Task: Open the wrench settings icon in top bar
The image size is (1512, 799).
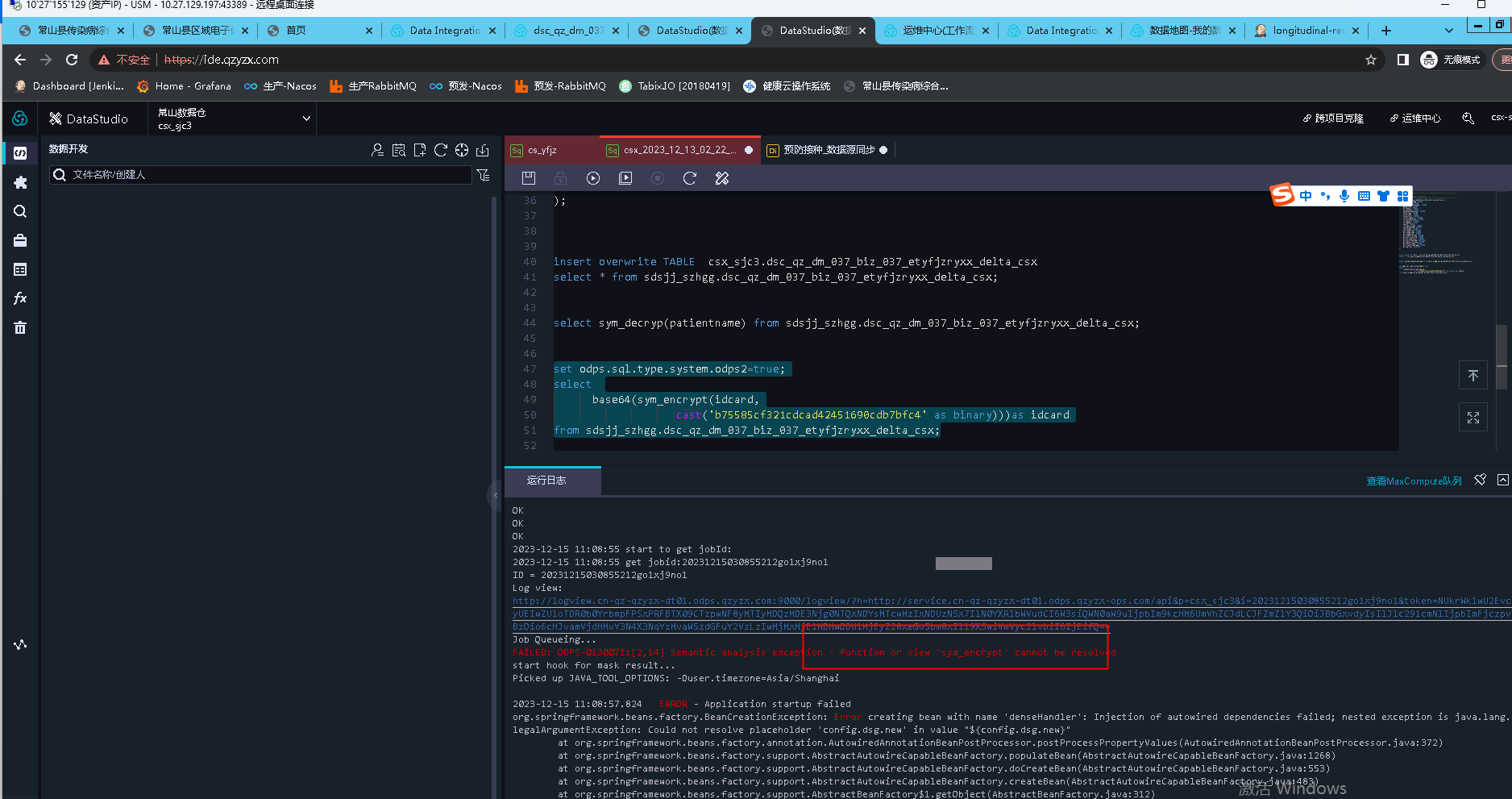Action: pyautogui.click(x=1468, y=119)
